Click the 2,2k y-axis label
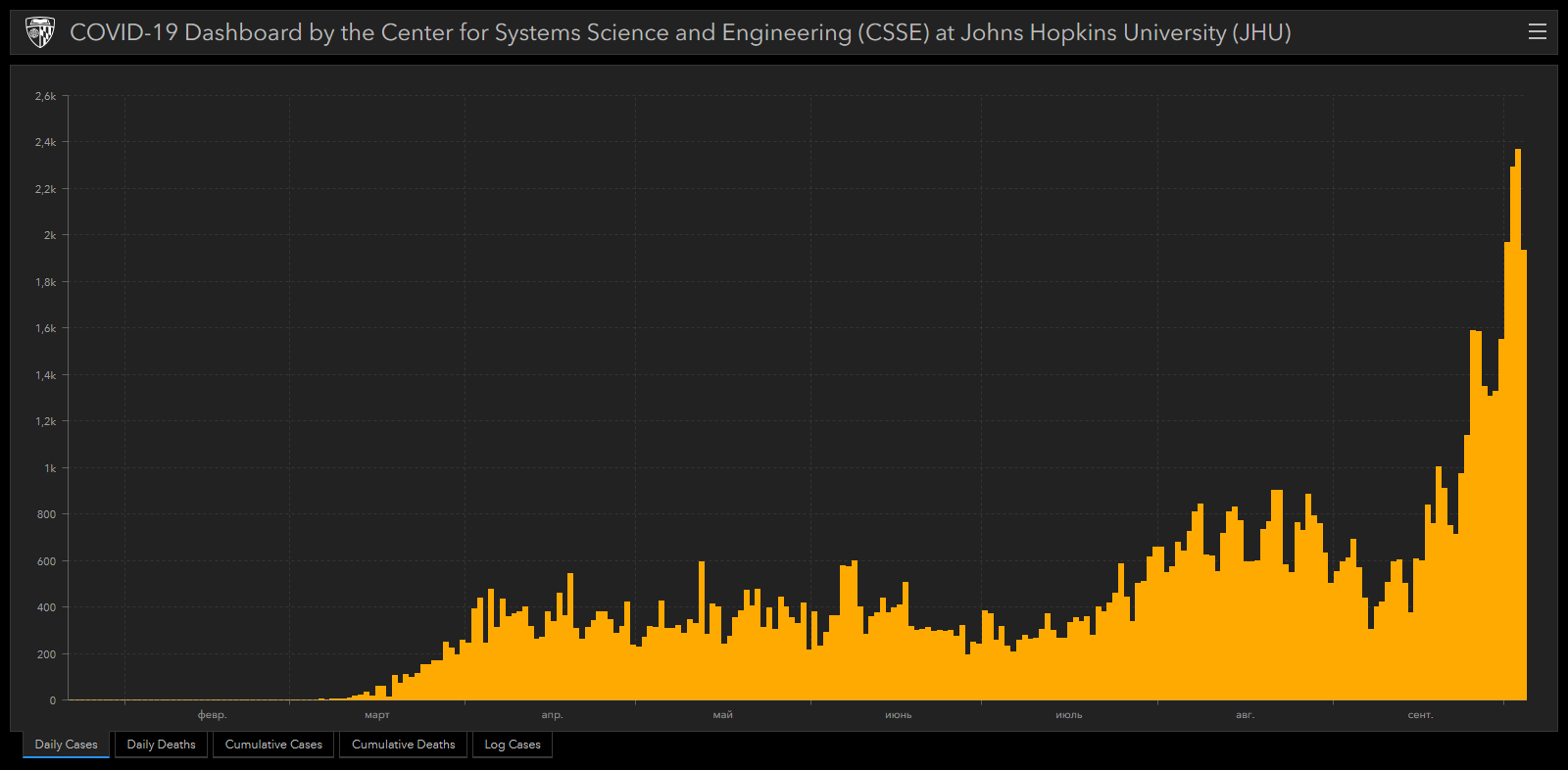1568x770 pixels. (x=46, y=189)
